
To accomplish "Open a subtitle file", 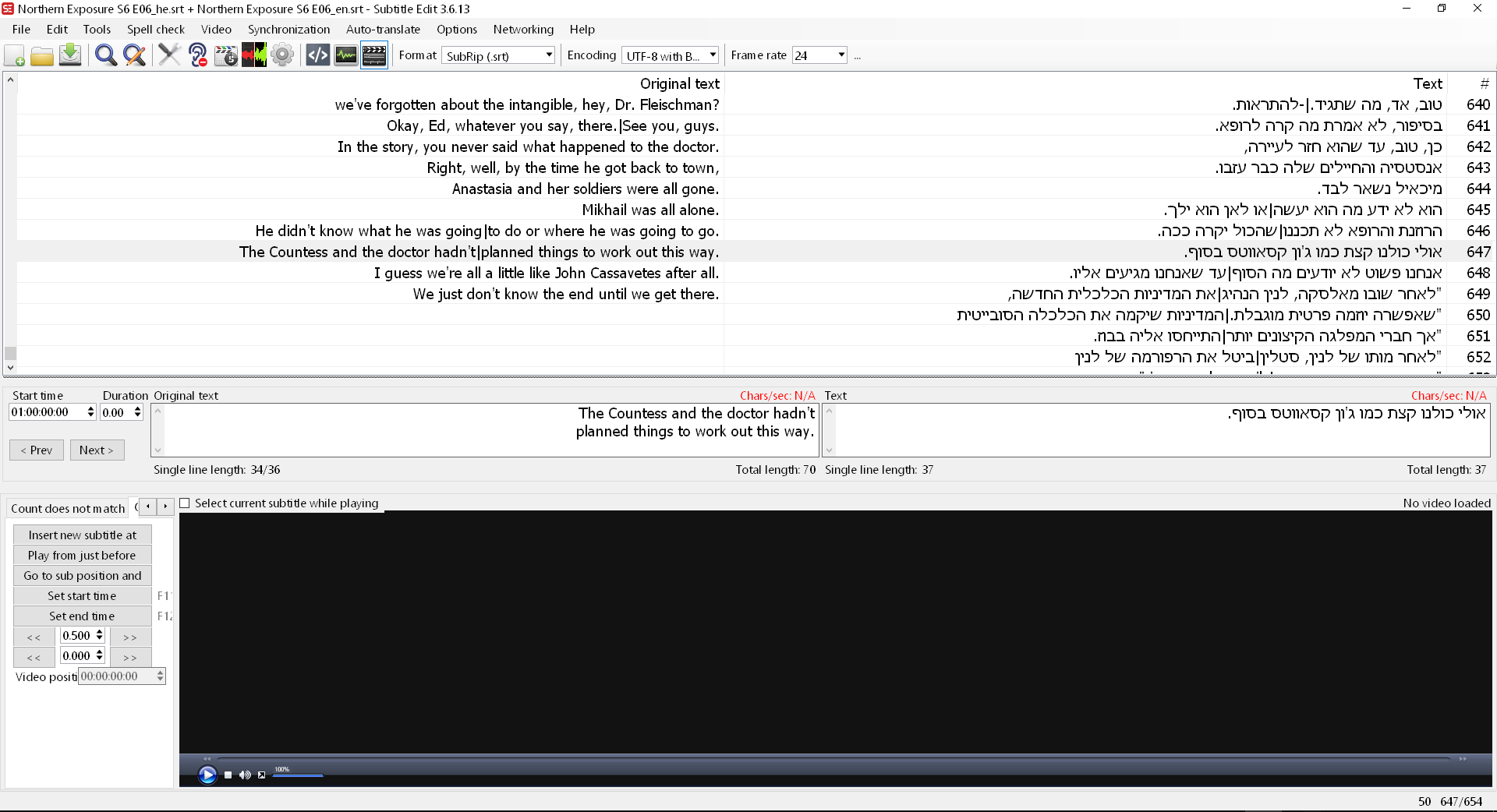I will pos(41,55).
